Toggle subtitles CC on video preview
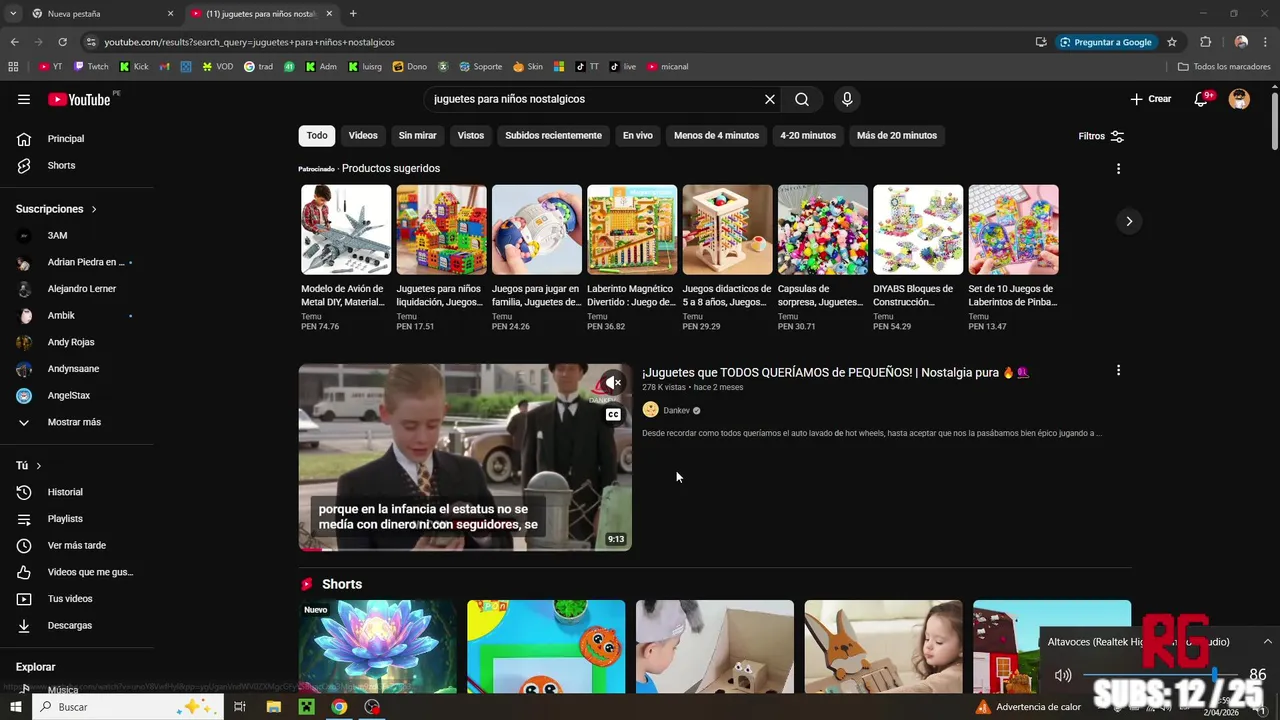This screenshot has height=720, width=1280. click(613, 414)
